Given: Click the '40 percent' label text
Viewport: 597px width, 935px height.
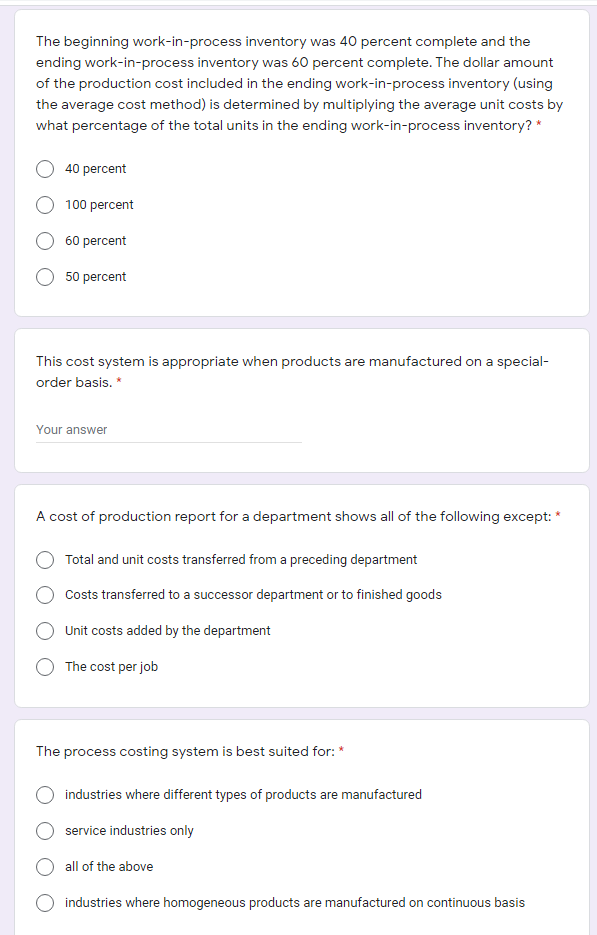Looking at the screenshot, I should point(96,169).
